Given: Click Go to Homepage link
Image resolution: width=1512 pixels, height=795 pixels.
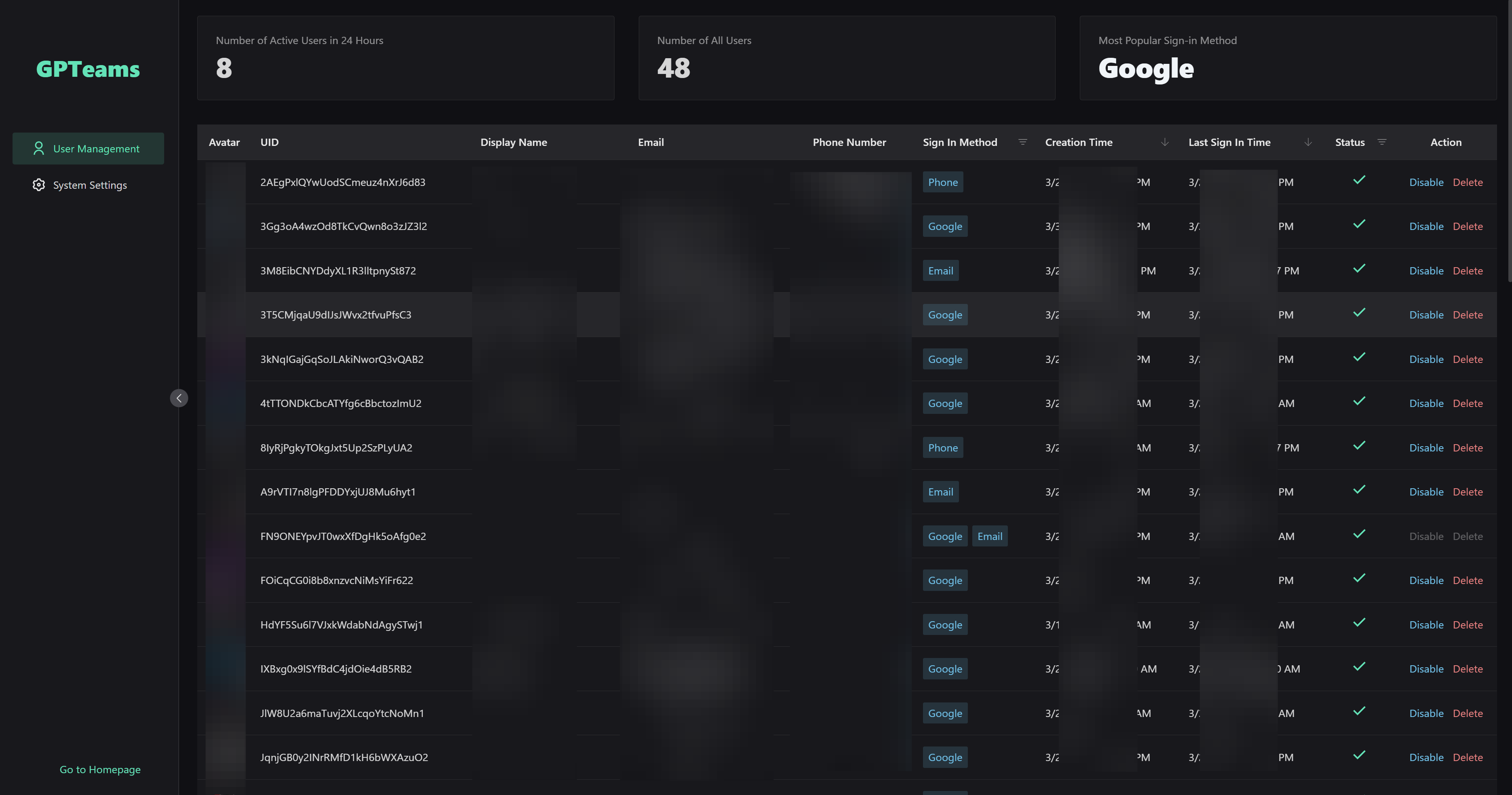Looking at the screenshot, I should pyautogui.click(x=100, y=770).
